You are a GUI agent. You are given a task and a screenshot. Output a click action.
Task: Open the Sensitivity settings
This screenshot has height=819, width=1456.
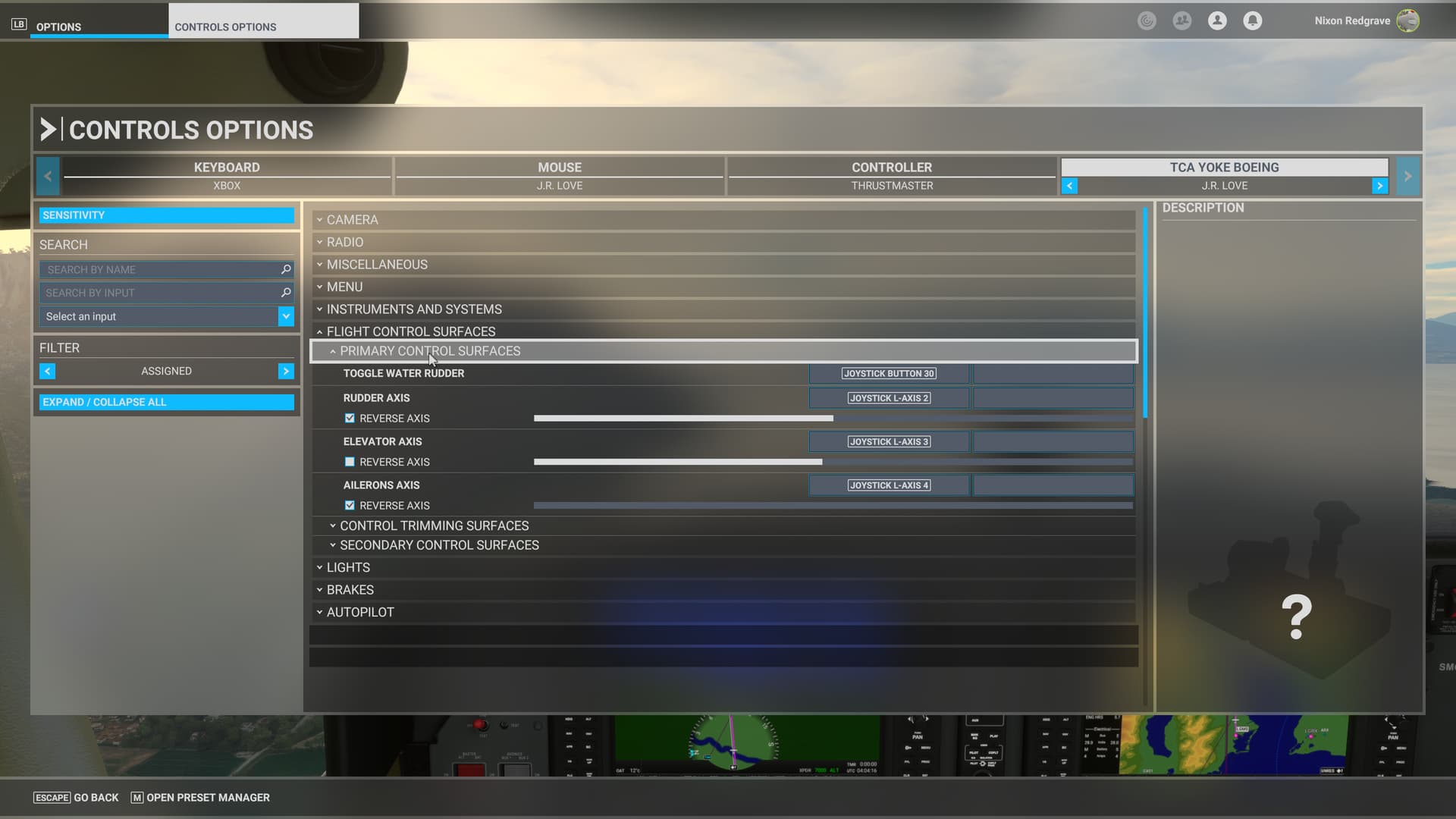[165, 215]
